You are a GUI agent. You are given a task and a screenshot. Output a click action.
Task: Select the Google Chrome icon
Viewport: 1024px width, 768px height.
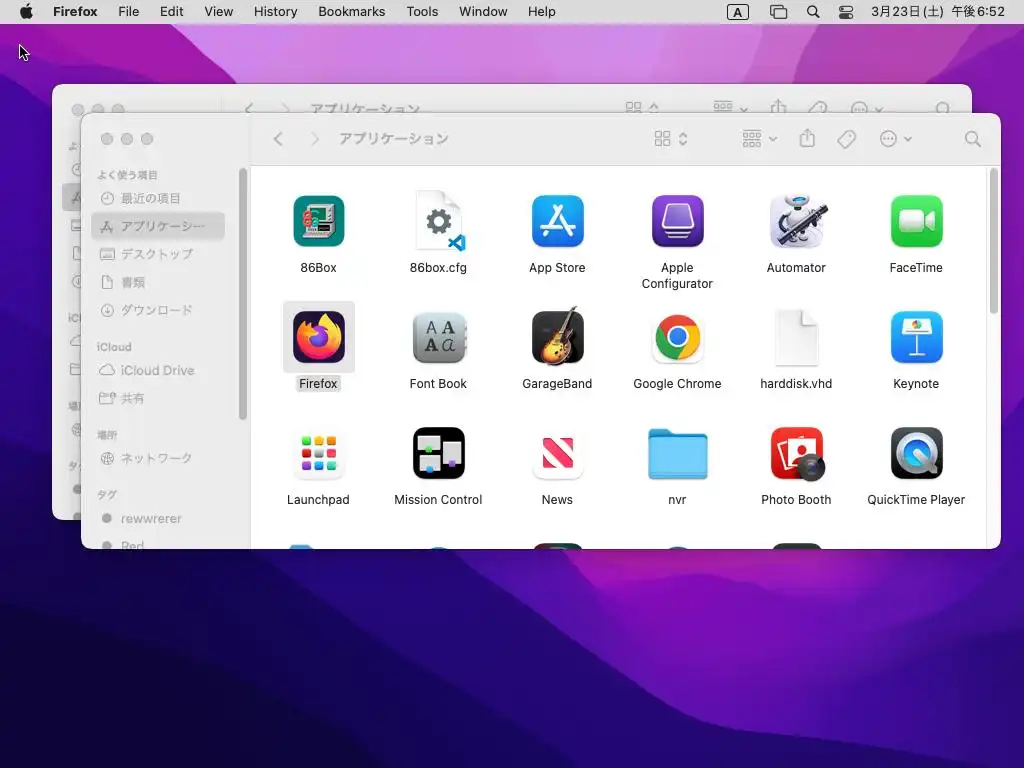pyautogui.click(x=677, y=337)
